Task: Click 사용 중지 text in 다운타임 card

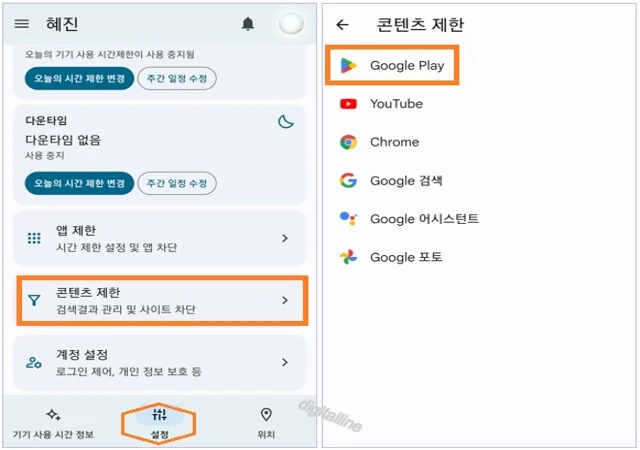Action: click(44, 156)
